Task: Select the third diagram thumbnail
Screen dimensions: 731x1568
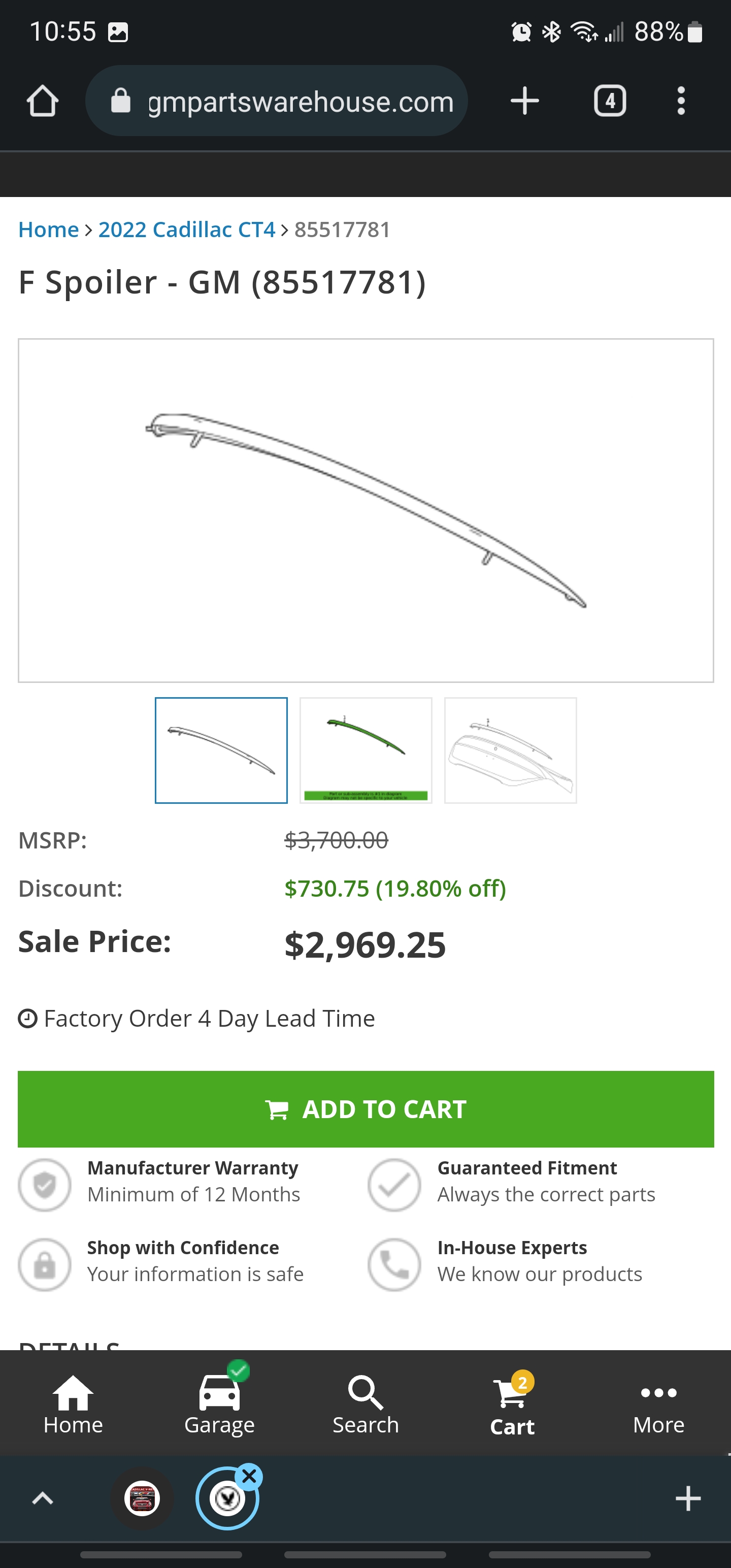Action: click(511, 750)
